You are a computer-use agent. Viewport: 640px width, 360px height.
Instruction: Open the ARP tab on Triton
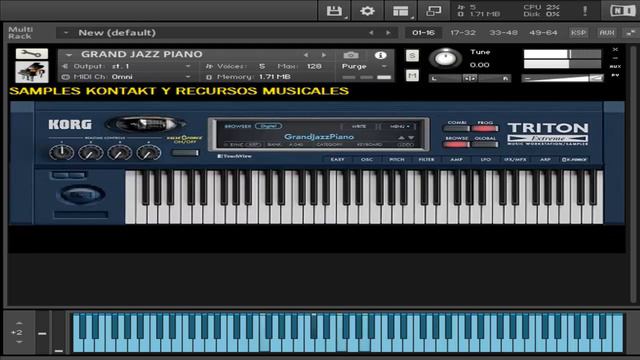pos(545,160)
